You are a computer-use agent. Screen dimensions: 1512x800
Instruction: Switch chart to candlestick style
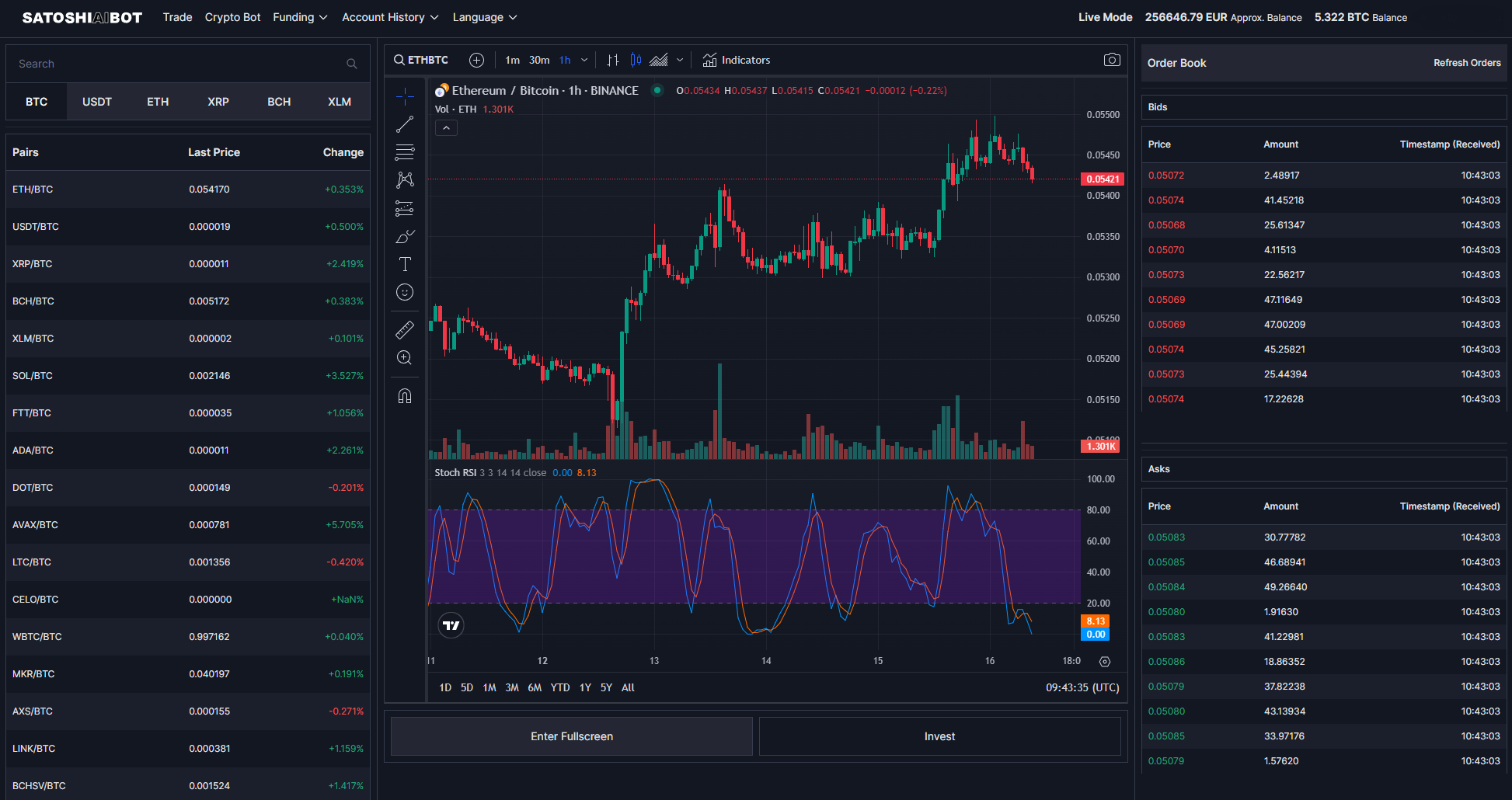click(x=636, y=60)
